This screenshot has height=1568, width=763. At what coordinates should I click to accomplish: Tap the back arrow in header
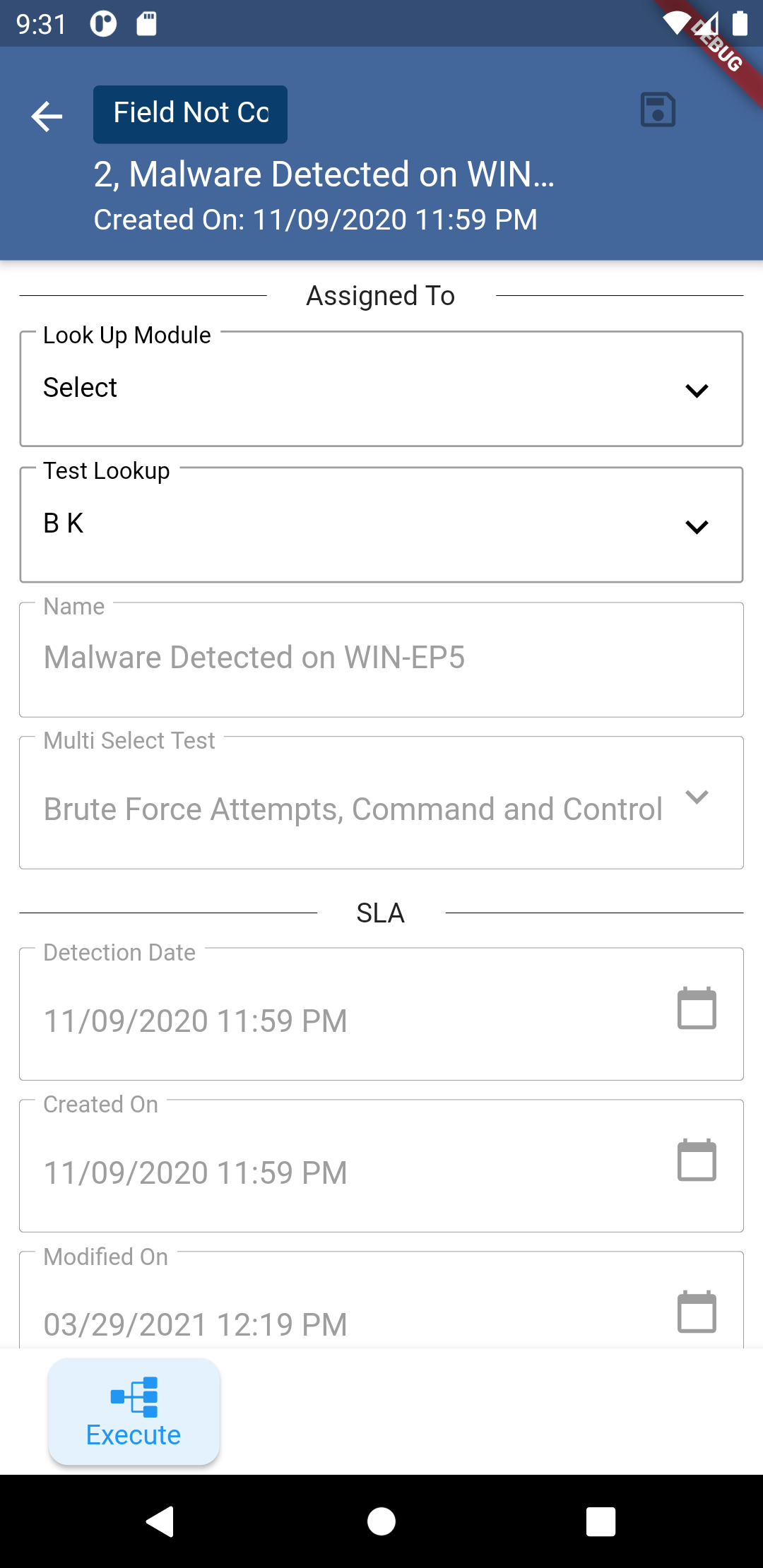click(x=47, y=117)
